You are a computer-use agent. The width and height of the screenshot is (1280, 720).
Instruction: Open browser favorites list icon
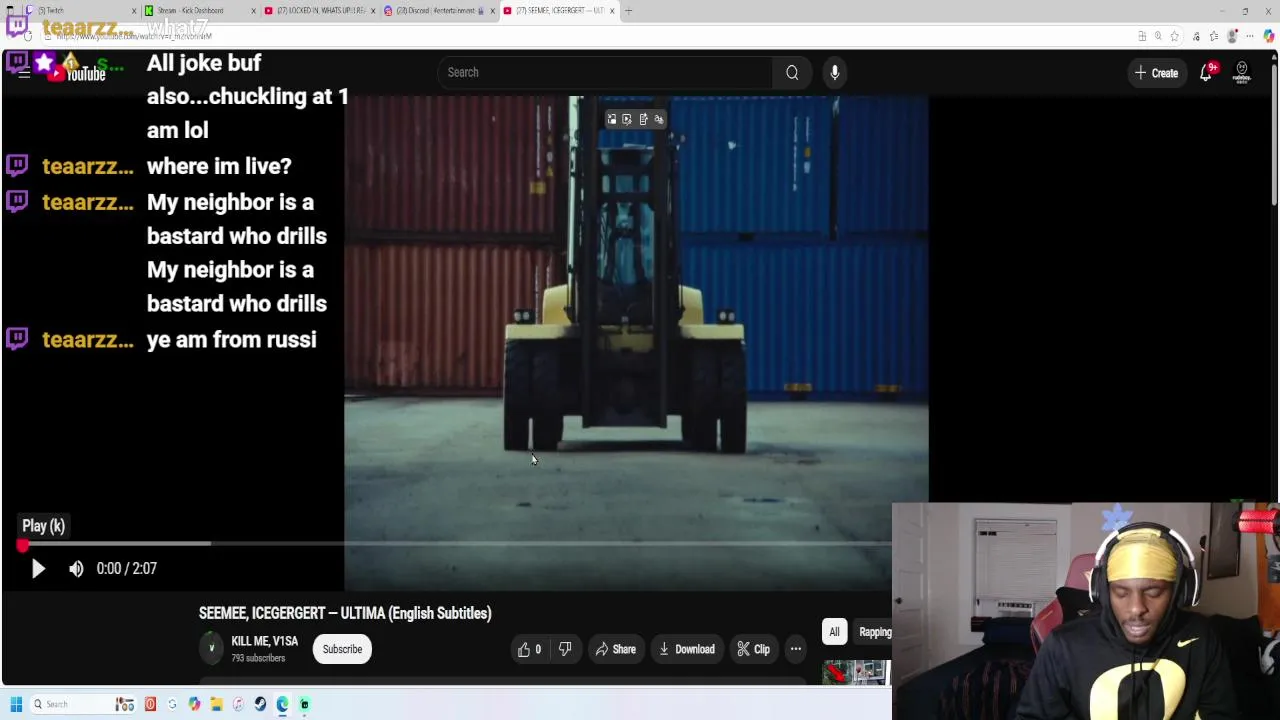pyautogui.click(x=1214, y=36)
